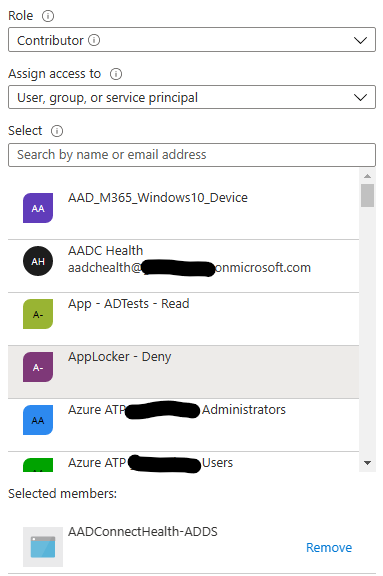
Task: Pick App - ADTests - Read entry
Action: (184, 319)
